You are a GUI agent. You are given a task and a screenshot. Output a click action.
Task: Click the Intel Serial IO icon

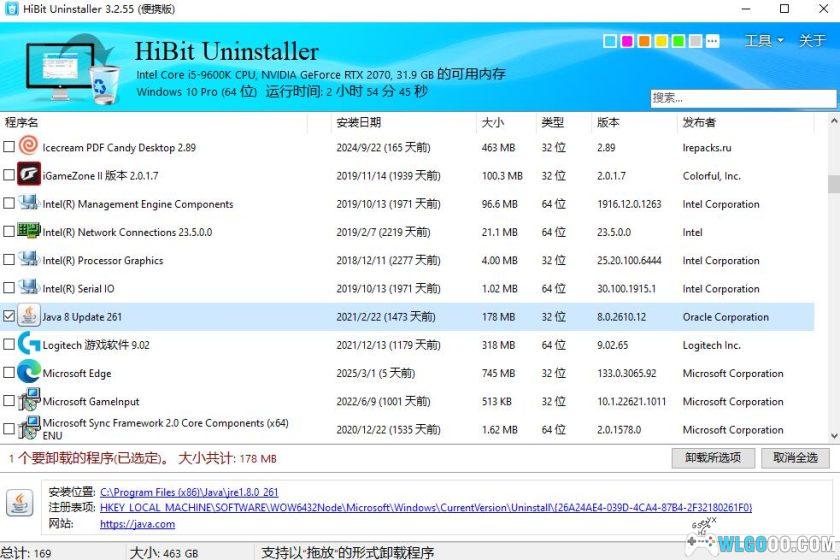pyautogui.click(x=28, y=288)
